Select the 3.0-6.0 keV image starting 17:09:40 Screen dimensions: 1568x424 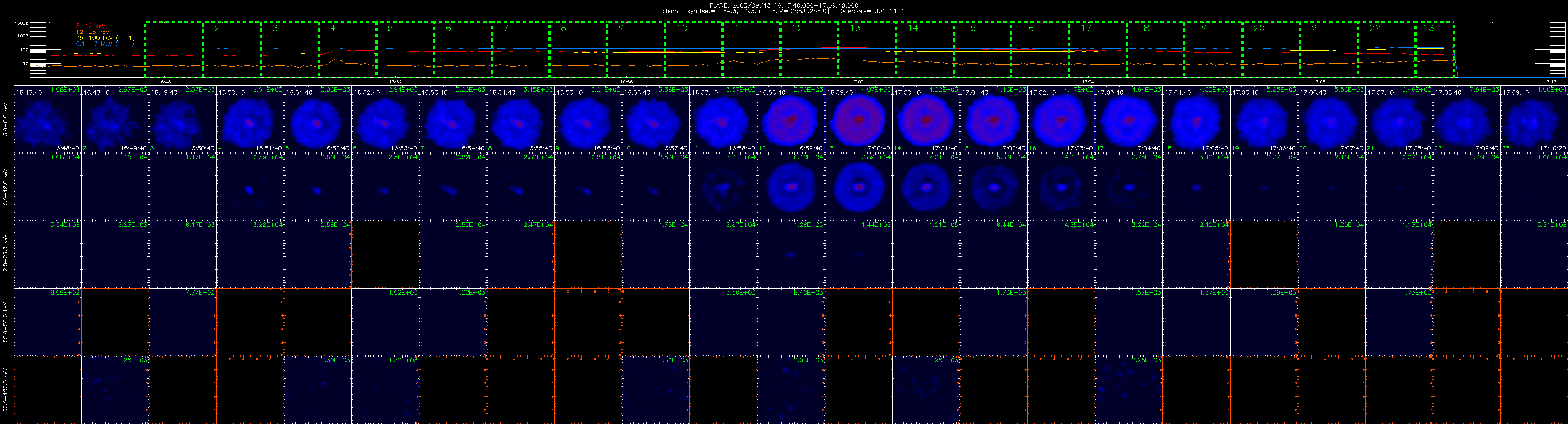click(1535, 119)
